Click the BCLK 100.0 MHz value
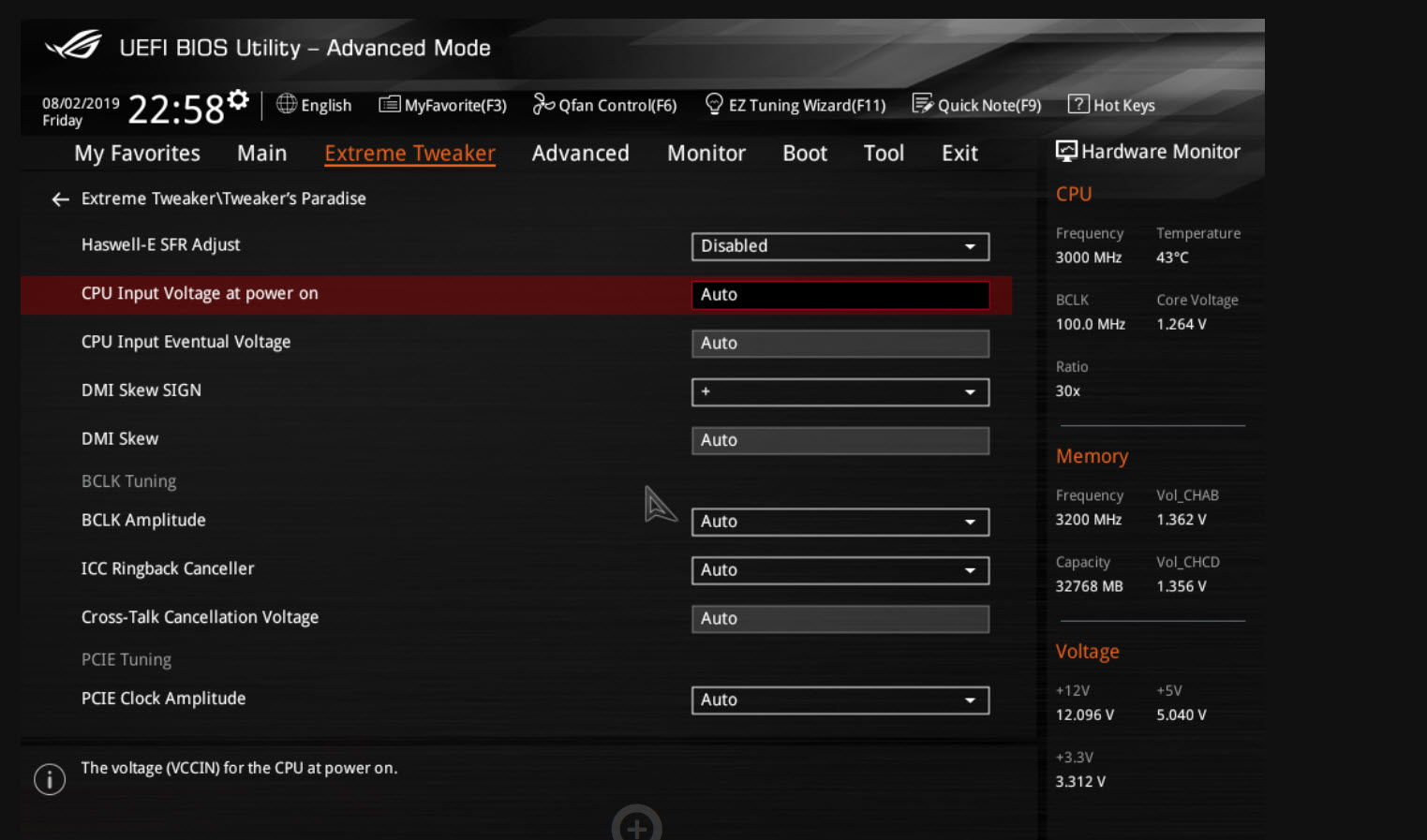Image resolution: width=1427 pixels, height=840 pixels. pos(1091,325)
